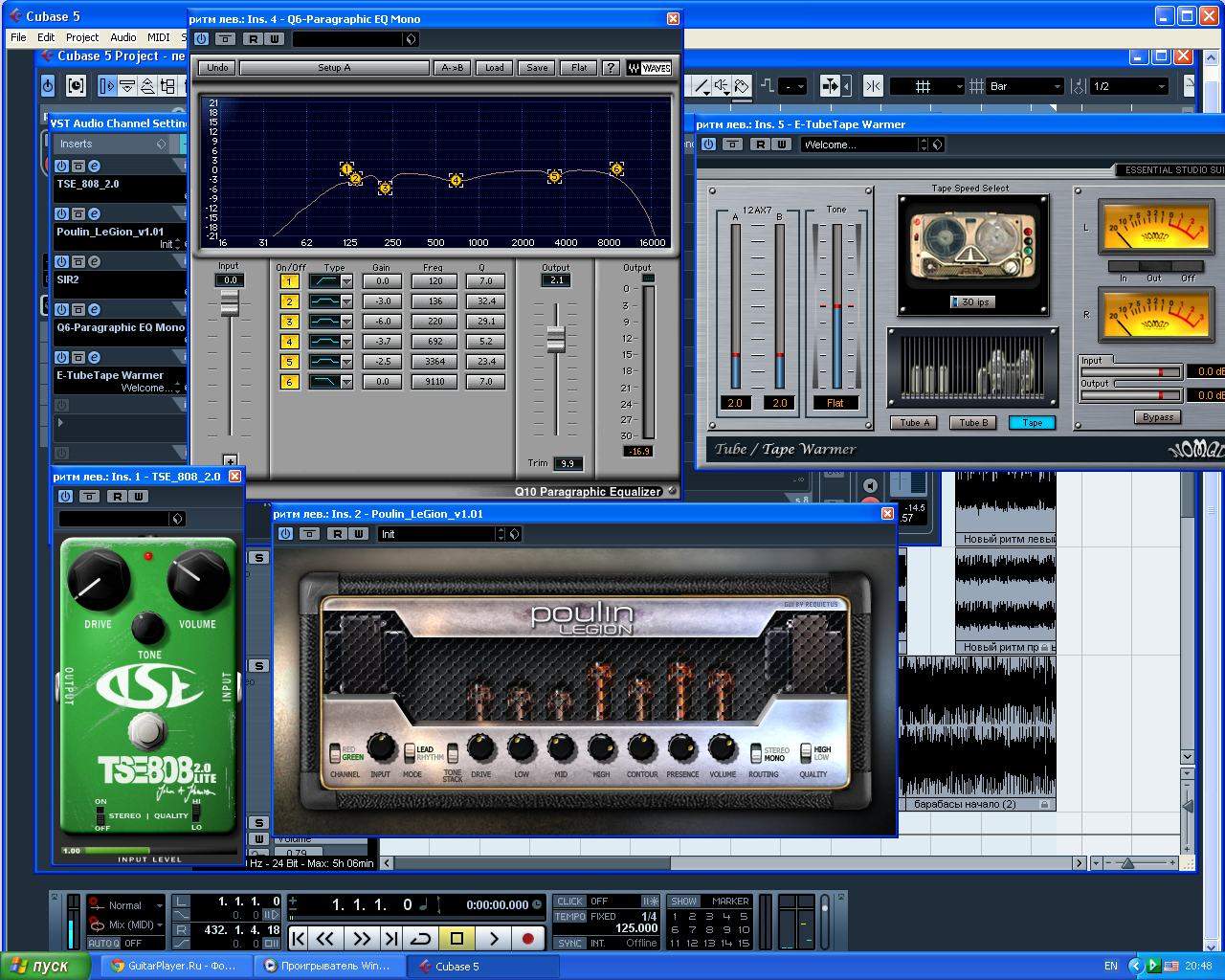Image resolution: width=1225 pixels, height=980 pixels.
Task: Open the MIDI menu
Action: coord(159,37)
